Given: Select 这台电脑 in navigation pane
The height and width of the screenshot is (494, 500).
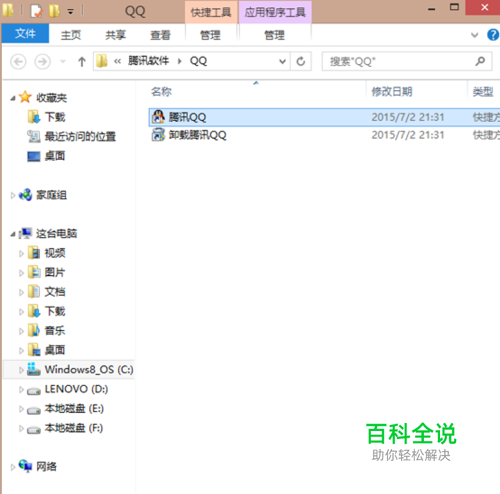Looking at the screenshot, I should click(56, 234).
